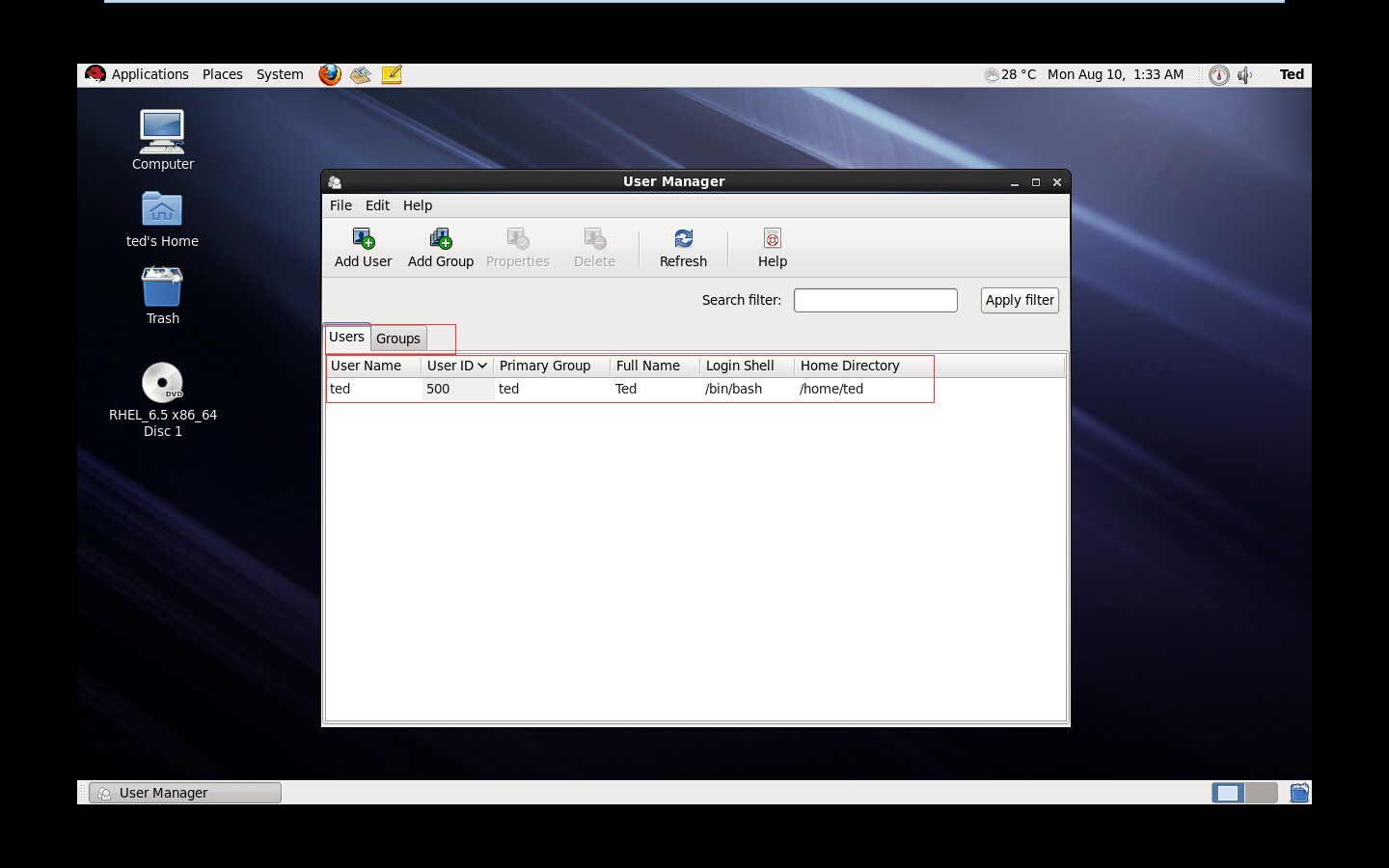The width and height of the screenshot is (1389, 868).
Task: Click the Ted user menu in panel
Action: tap(1292, 74)
